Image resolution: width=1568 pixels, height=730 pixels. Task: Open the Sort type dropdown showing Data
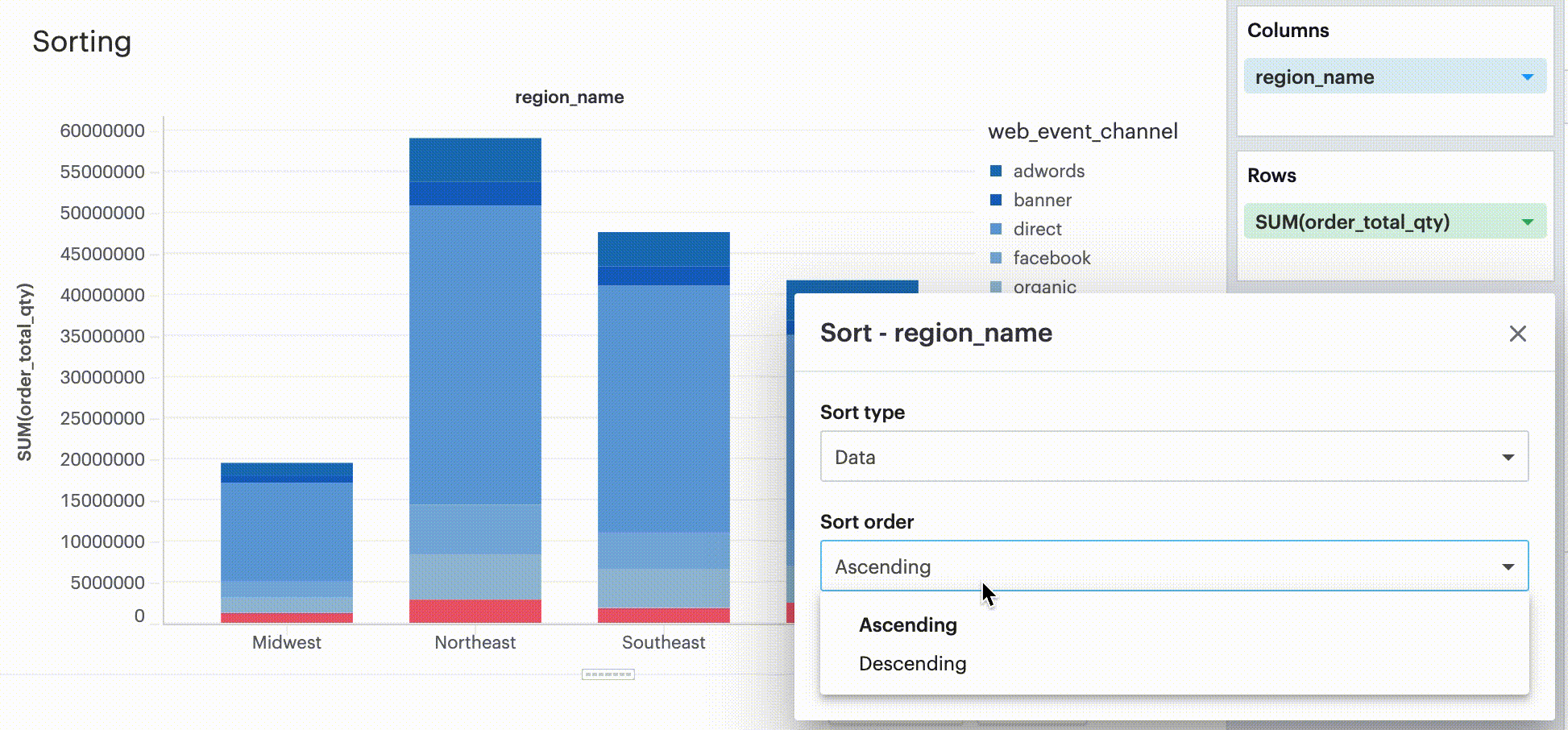click(x=1173, y=456)
